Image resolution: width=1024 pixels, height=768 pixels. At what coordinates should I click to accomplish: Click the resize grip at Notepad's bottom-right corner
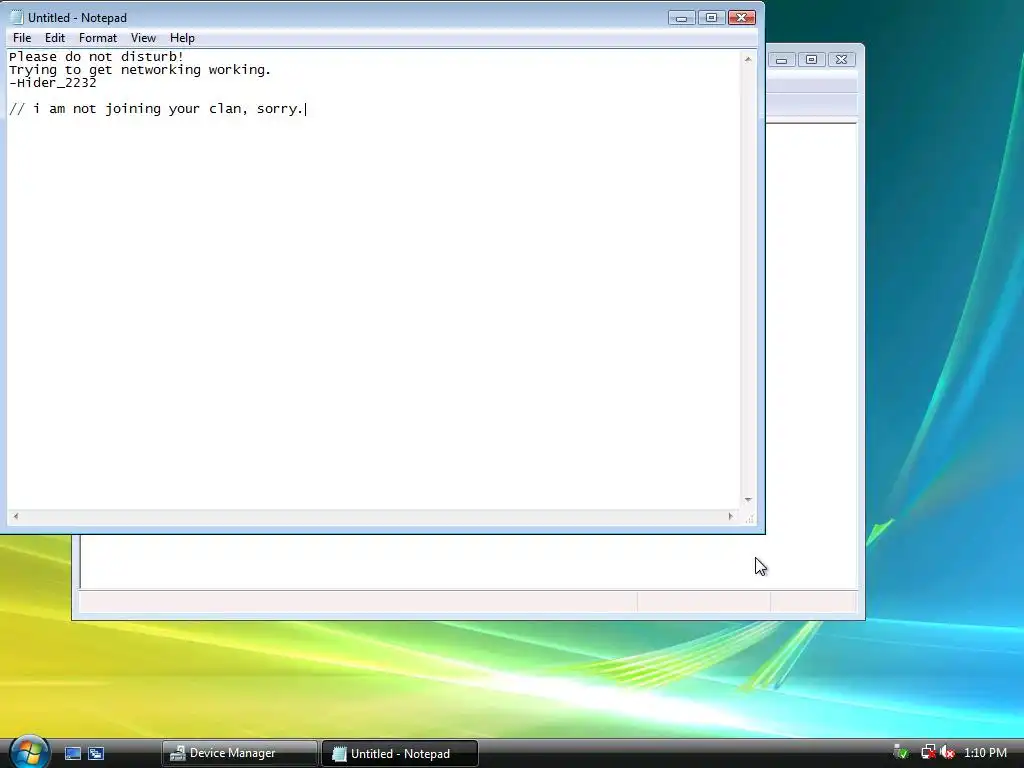pyautogui.click(x=749, y=518)
